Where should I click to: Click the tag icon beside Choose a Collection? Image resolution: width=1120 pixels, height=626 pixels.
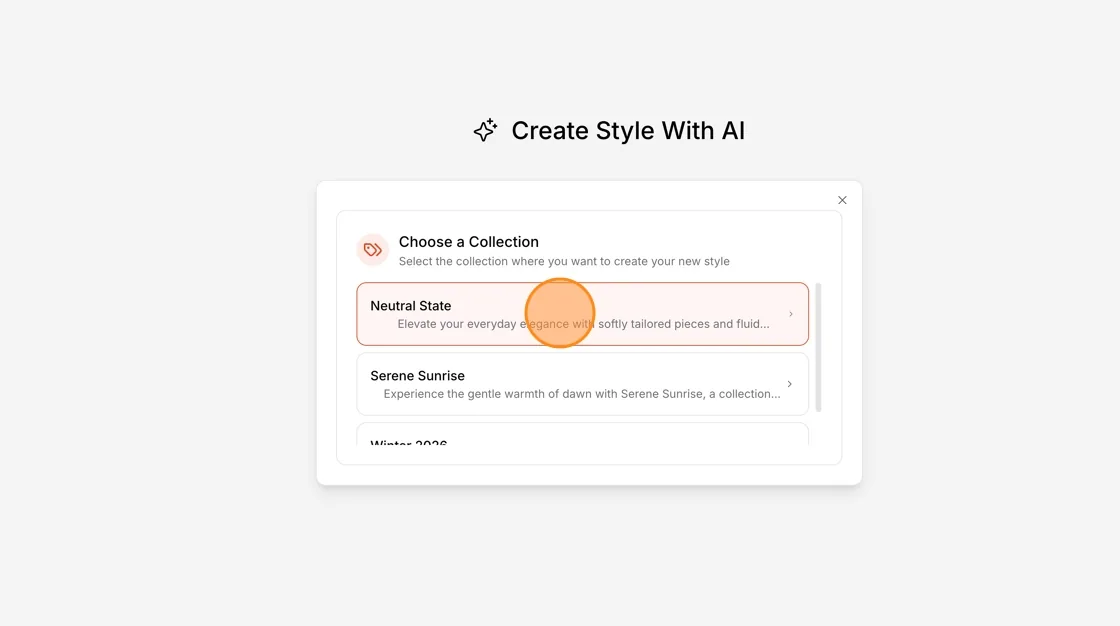pos(372,249)
